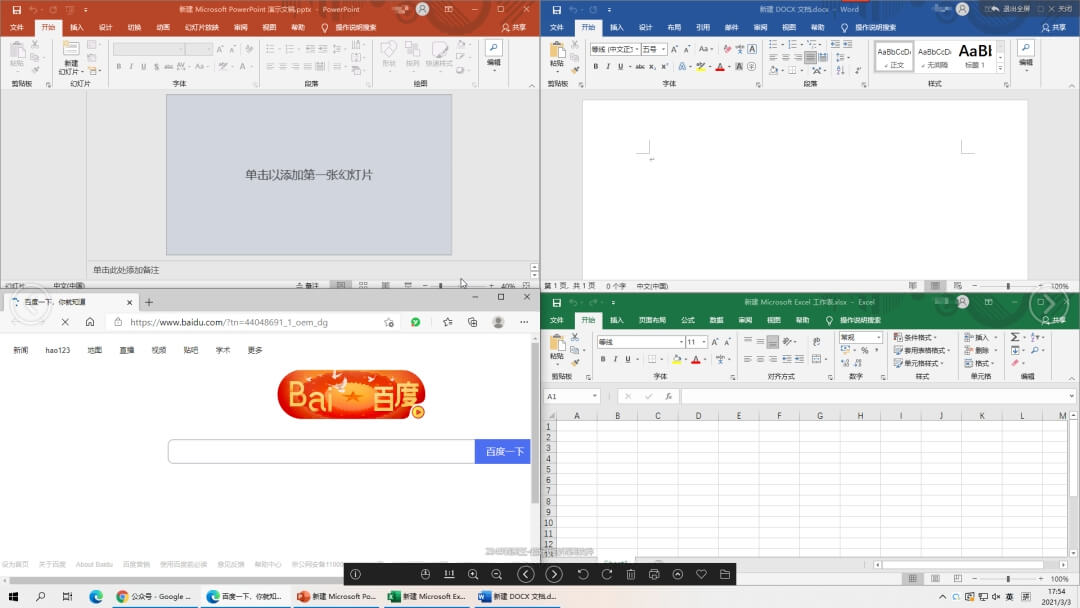Open the 插入 tab in Word
Viewport: 1080px width, 608px height.
click(616, 28)
